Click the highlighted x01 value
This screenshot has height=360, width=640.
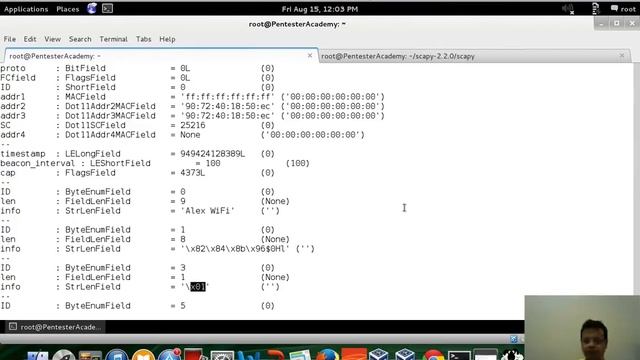point(198,287)
